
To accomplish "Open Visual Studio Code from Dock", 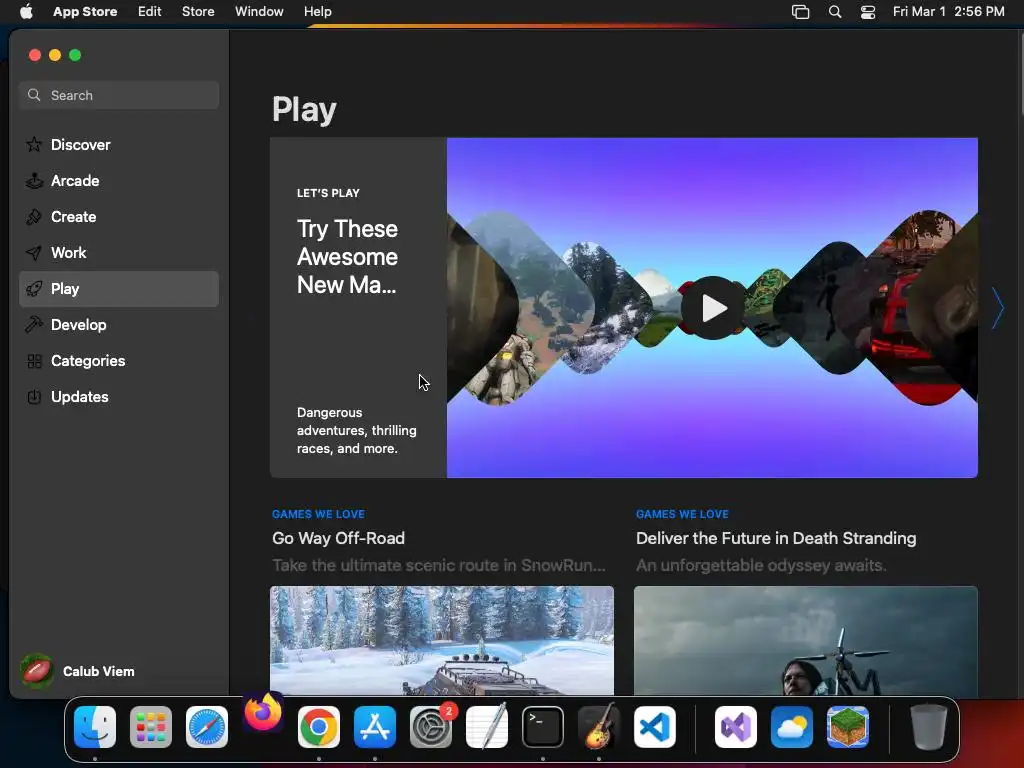I will [655, 726].
